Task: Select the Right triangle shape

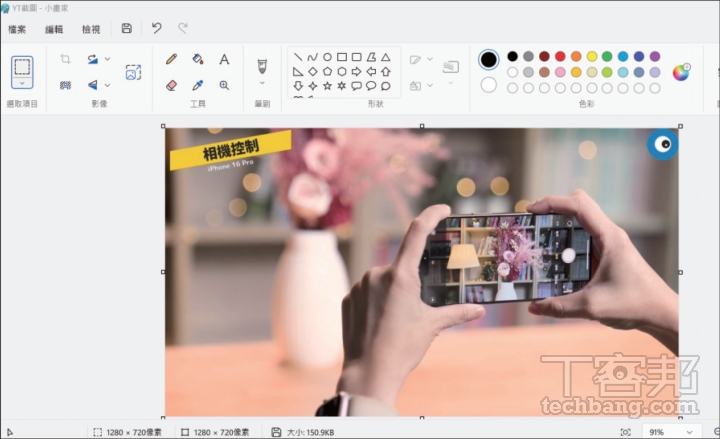Action: [x=298, y=72]
